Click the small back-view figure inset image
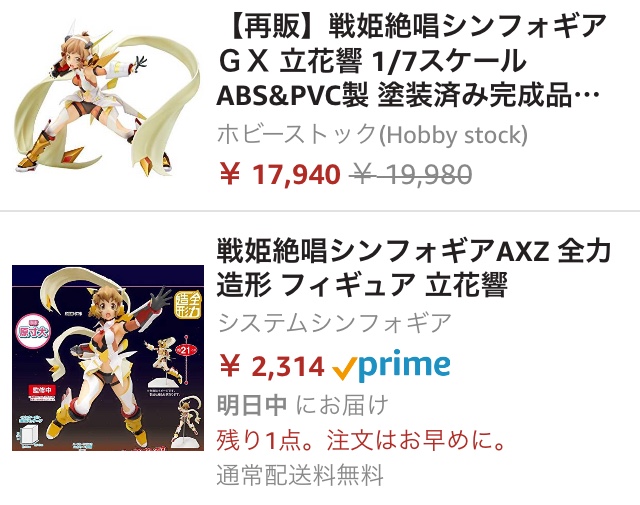 tap(188, 421)
